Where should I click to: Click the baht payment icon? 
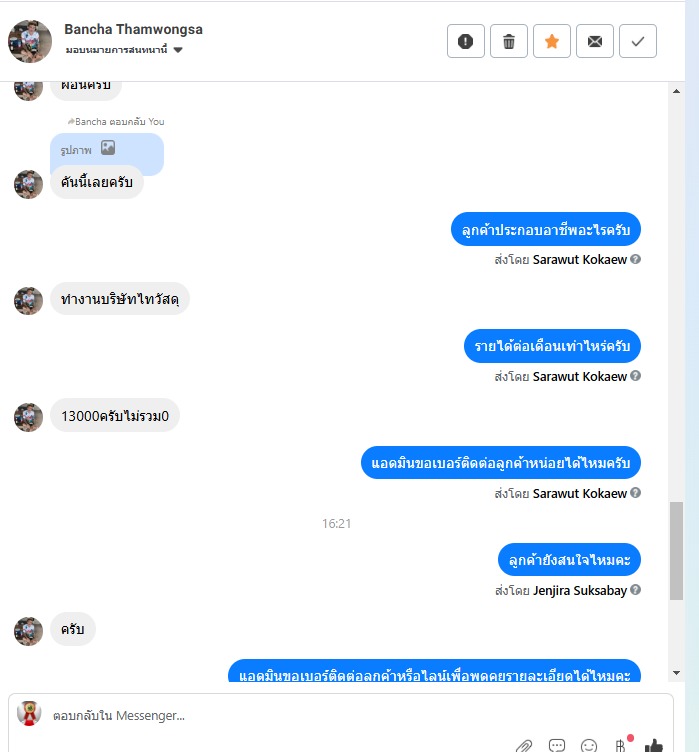click(x=621, y=745)
